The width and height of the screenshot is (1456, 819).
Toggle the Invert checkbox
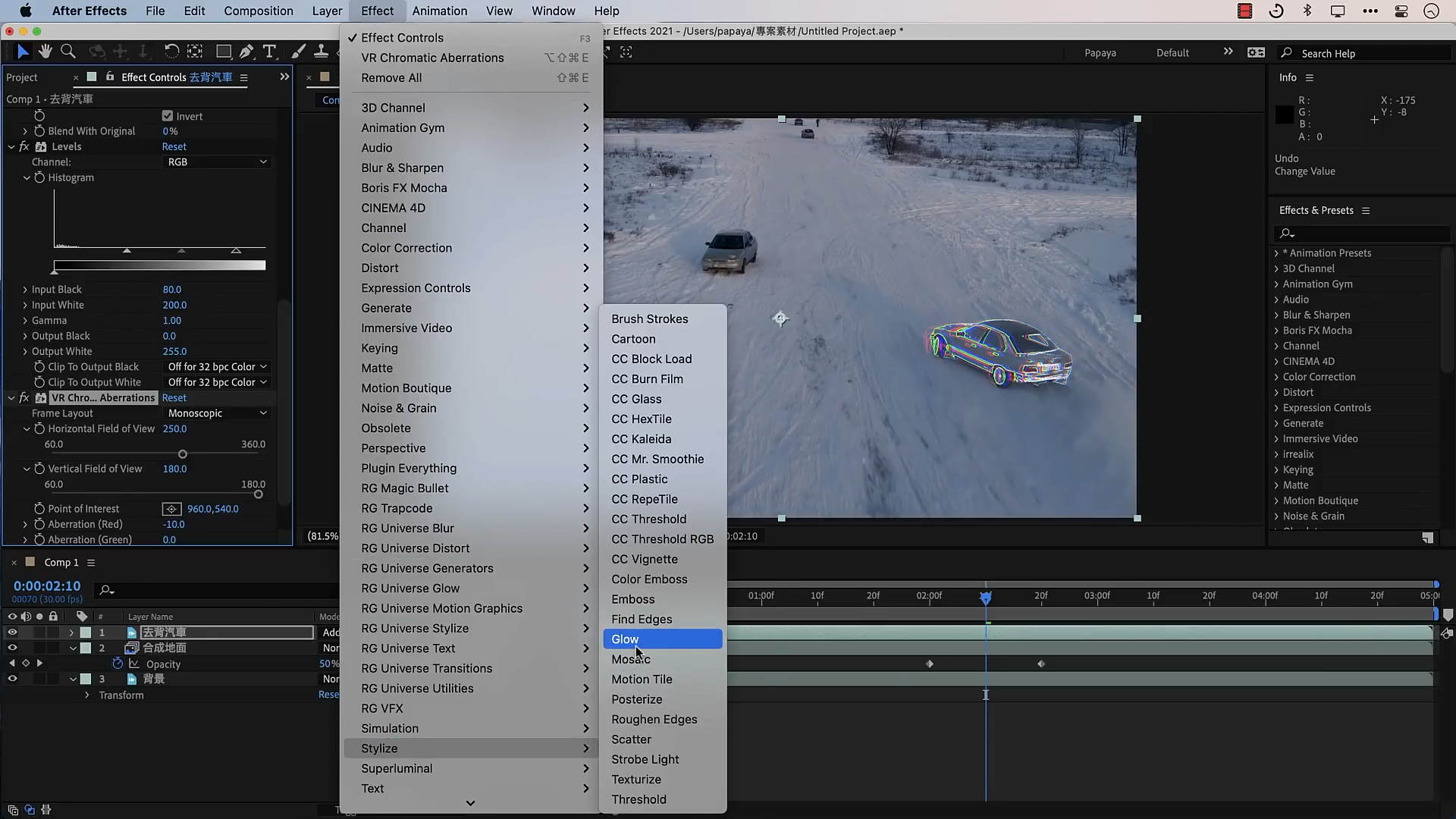coord(168,116)
